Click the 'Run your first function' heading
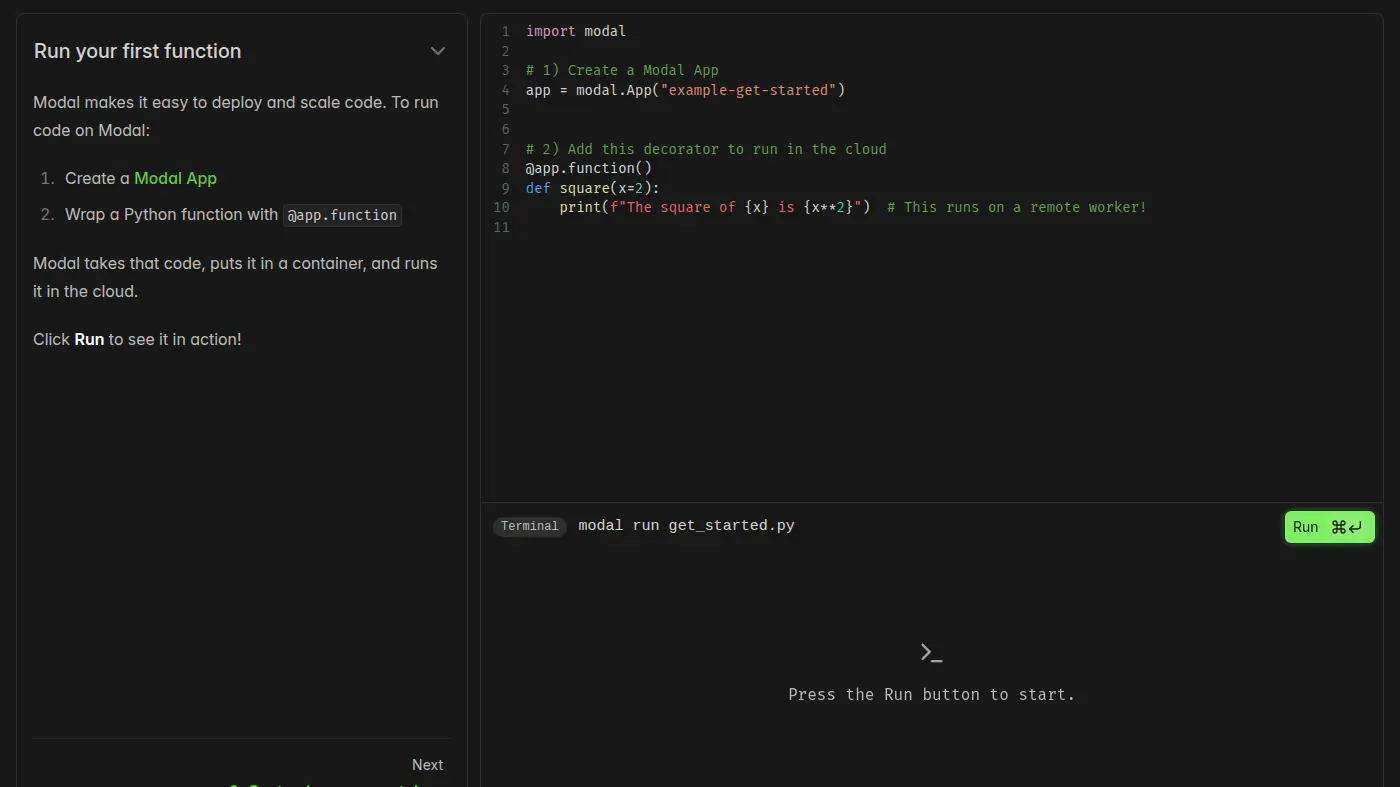The image size is (1400, 787). coord(137,51)
